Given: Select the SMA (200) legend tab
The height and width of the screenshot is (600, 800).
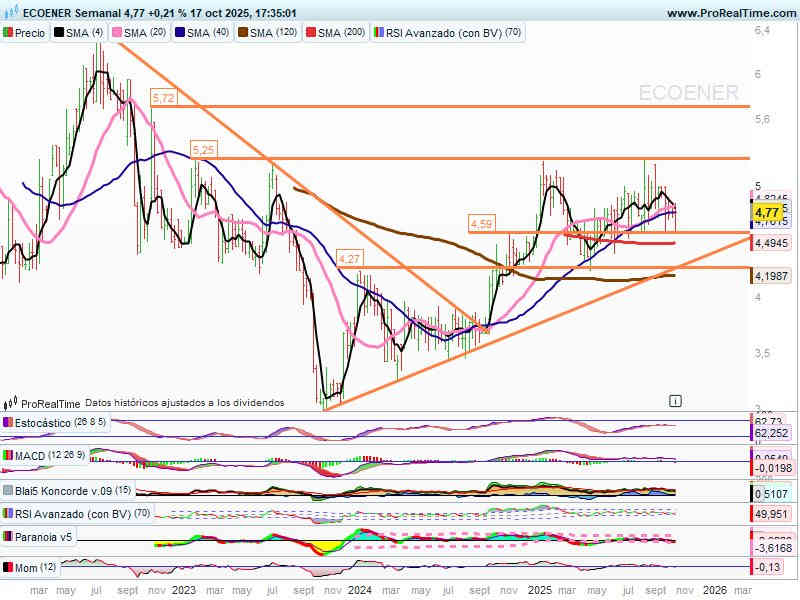Looking at the screenshot, I should pos(335,33).
